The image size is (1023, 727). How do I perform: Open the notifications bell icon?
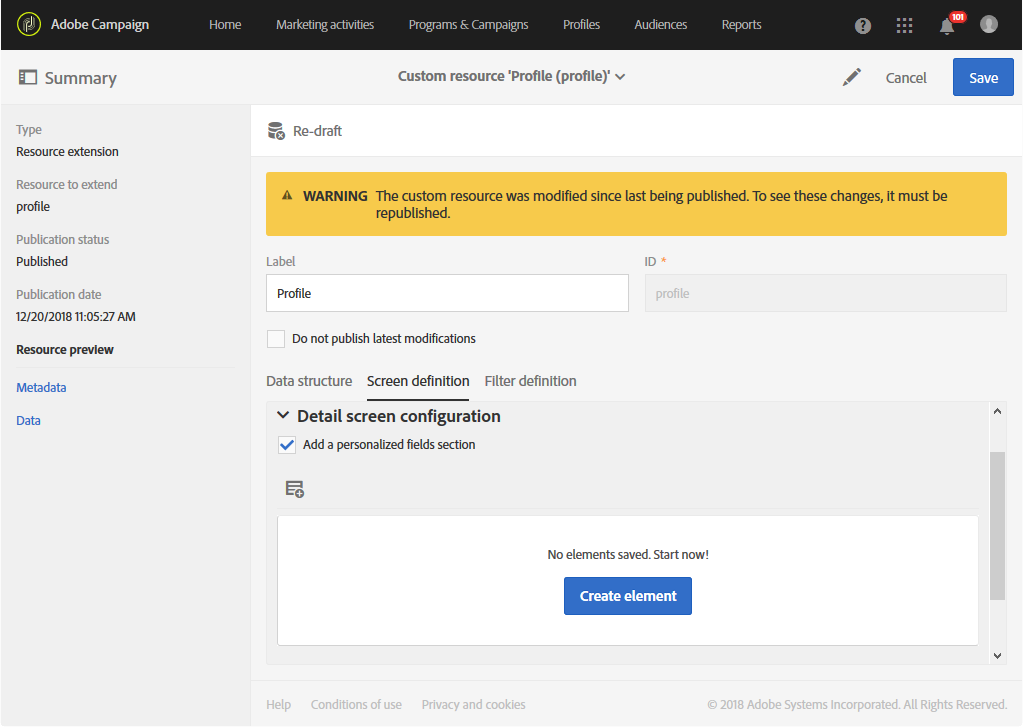946,26
